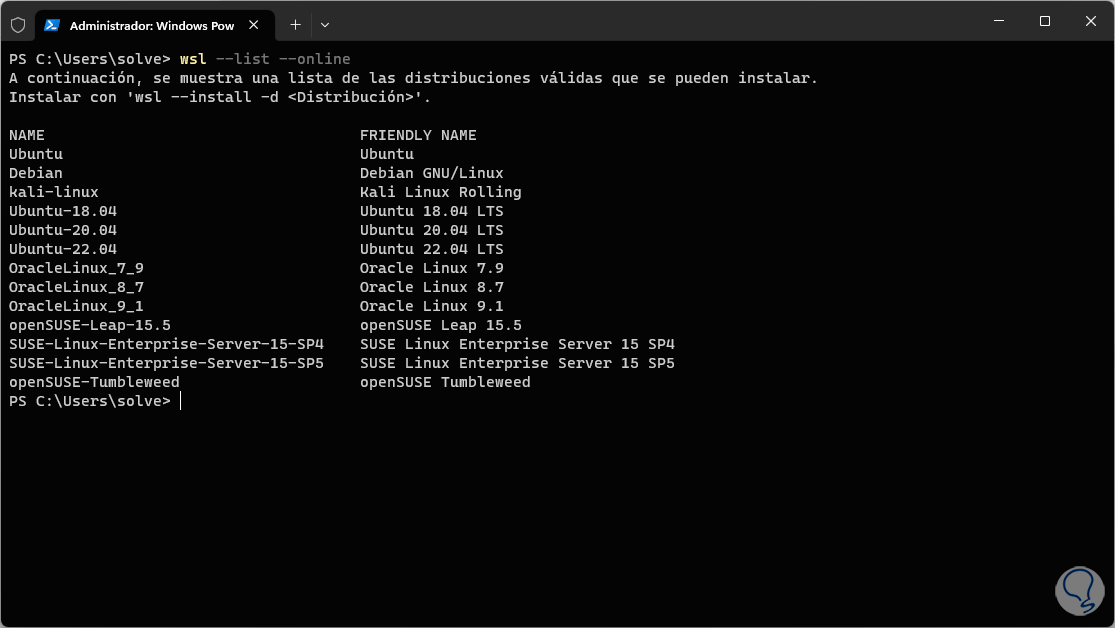The width and height of the screenshot is (1115, 628).
Task: Click 'Ubuntu' in the NAME column
Action: 36,154
